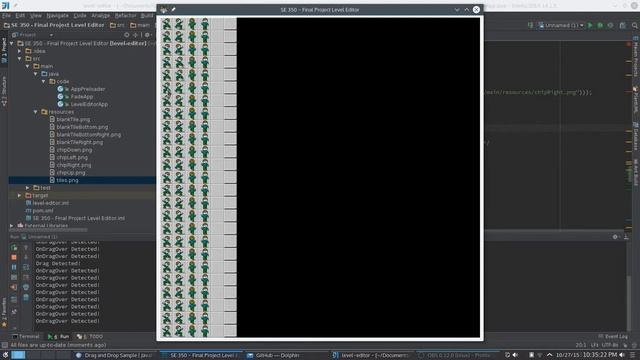Click the AppPreloader class icon in tree
The image size is (640, 360).
click(60, 89)
